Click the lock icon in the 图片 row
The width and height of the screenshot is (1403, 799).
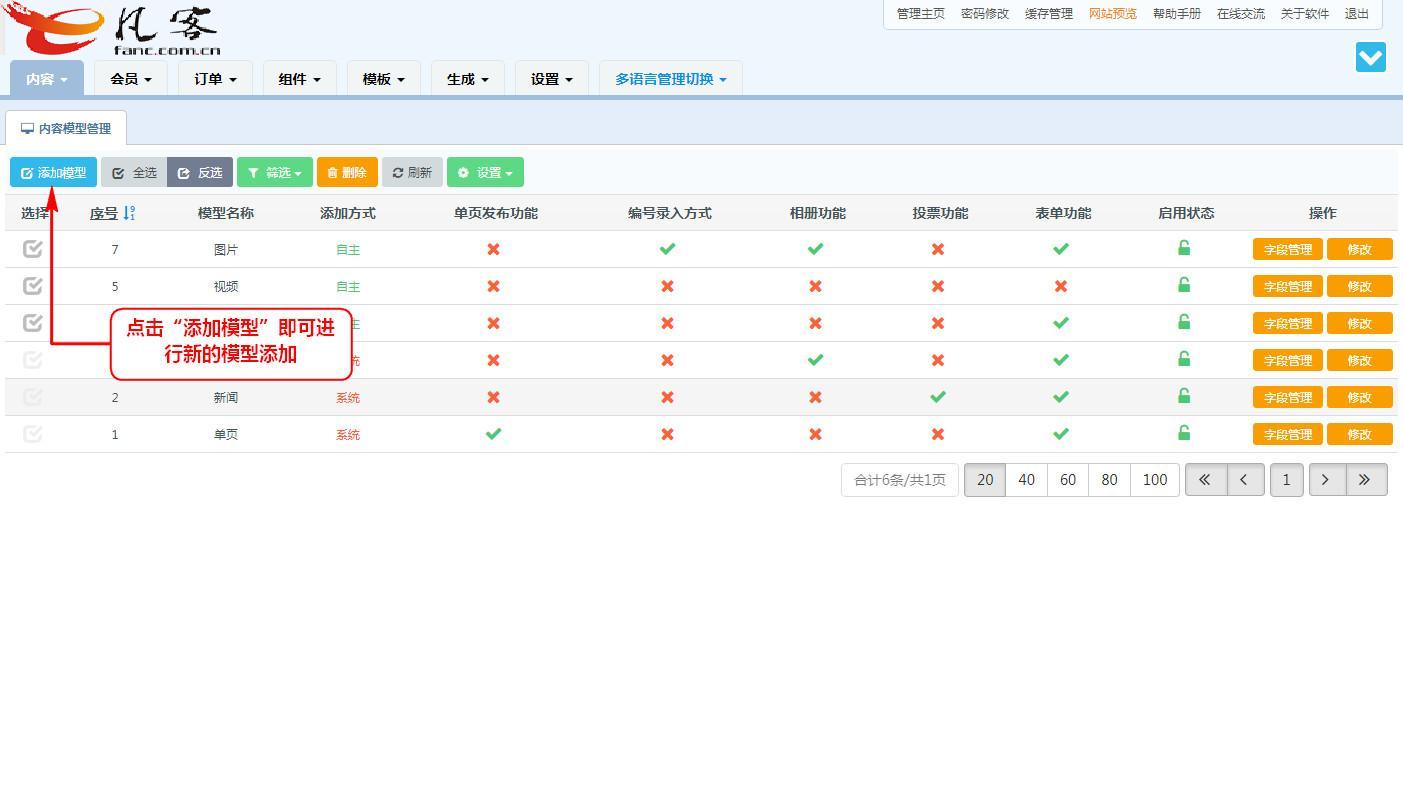pos(1184,248)
